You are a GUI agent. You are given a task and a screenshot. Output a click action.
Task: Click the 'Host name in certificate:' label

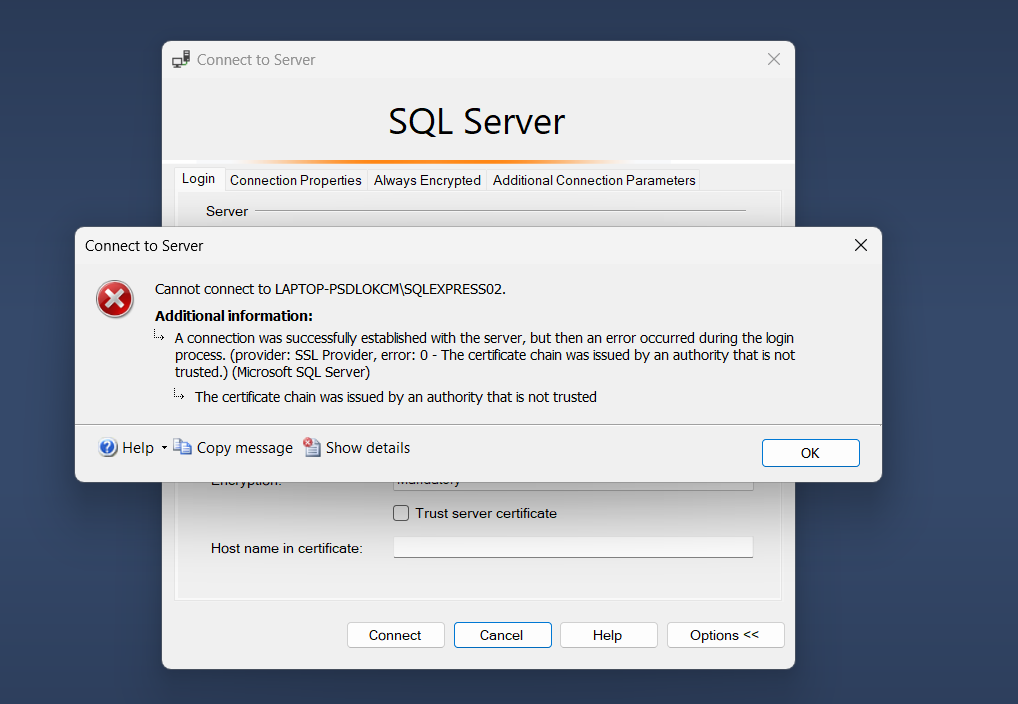point(287,548)
